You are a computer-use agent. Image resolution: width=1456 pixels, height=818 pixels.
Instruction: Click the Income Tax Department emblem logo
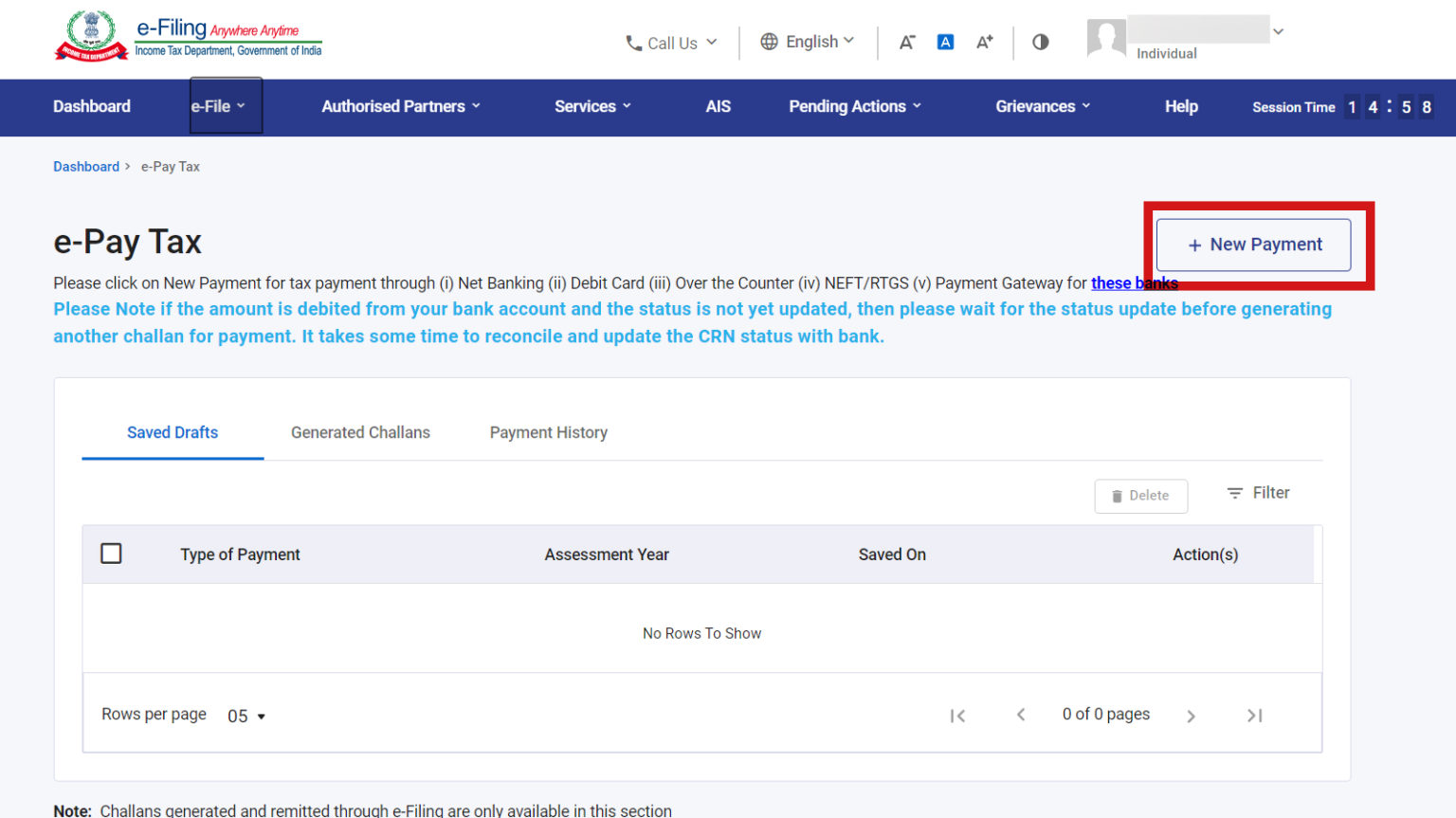(92, 35)
